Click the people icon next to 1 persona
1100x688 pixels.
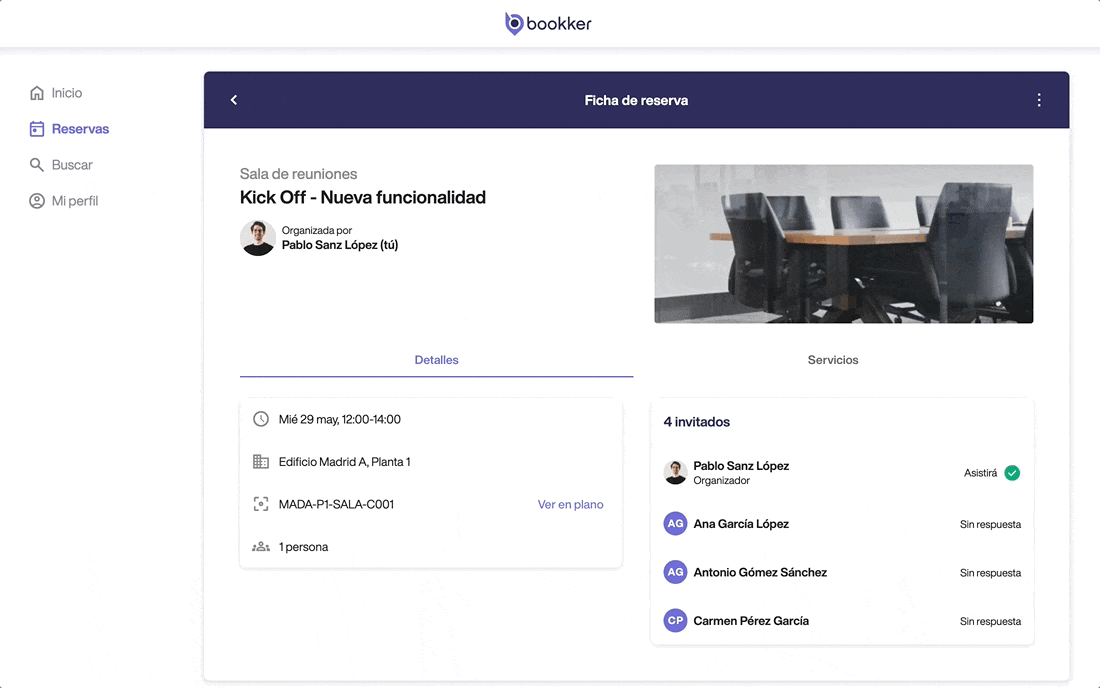[261, 547]
